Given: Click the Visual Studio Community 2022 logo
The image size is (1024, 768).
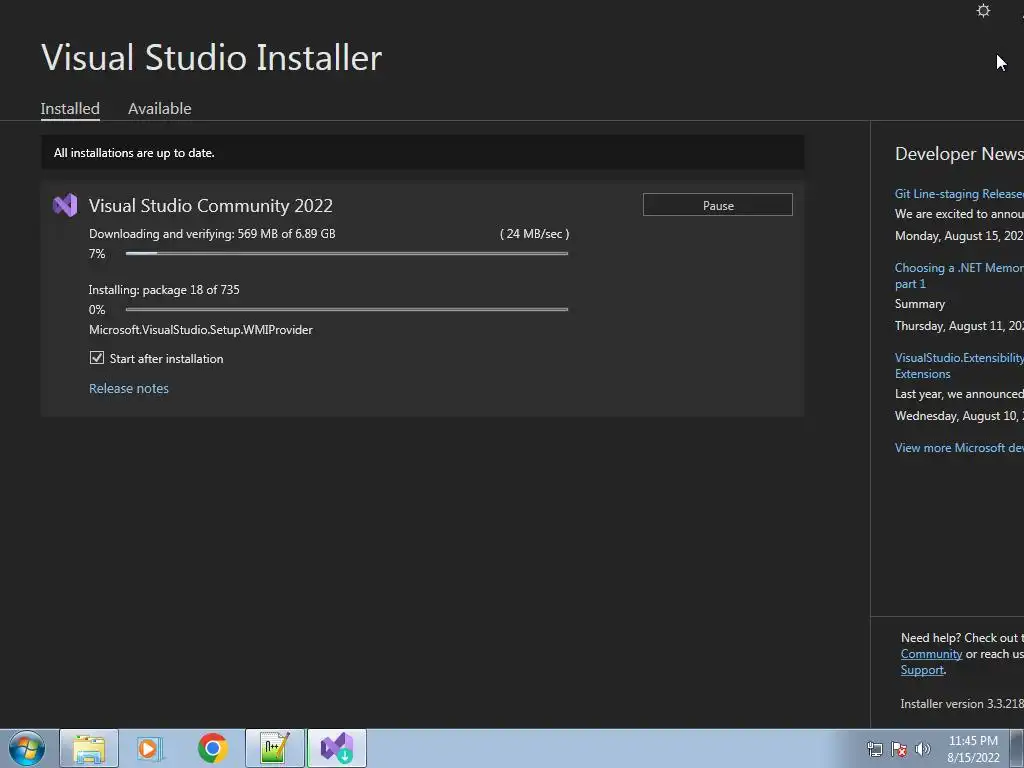Looking at the screenshot, I should tap(65, 205).
